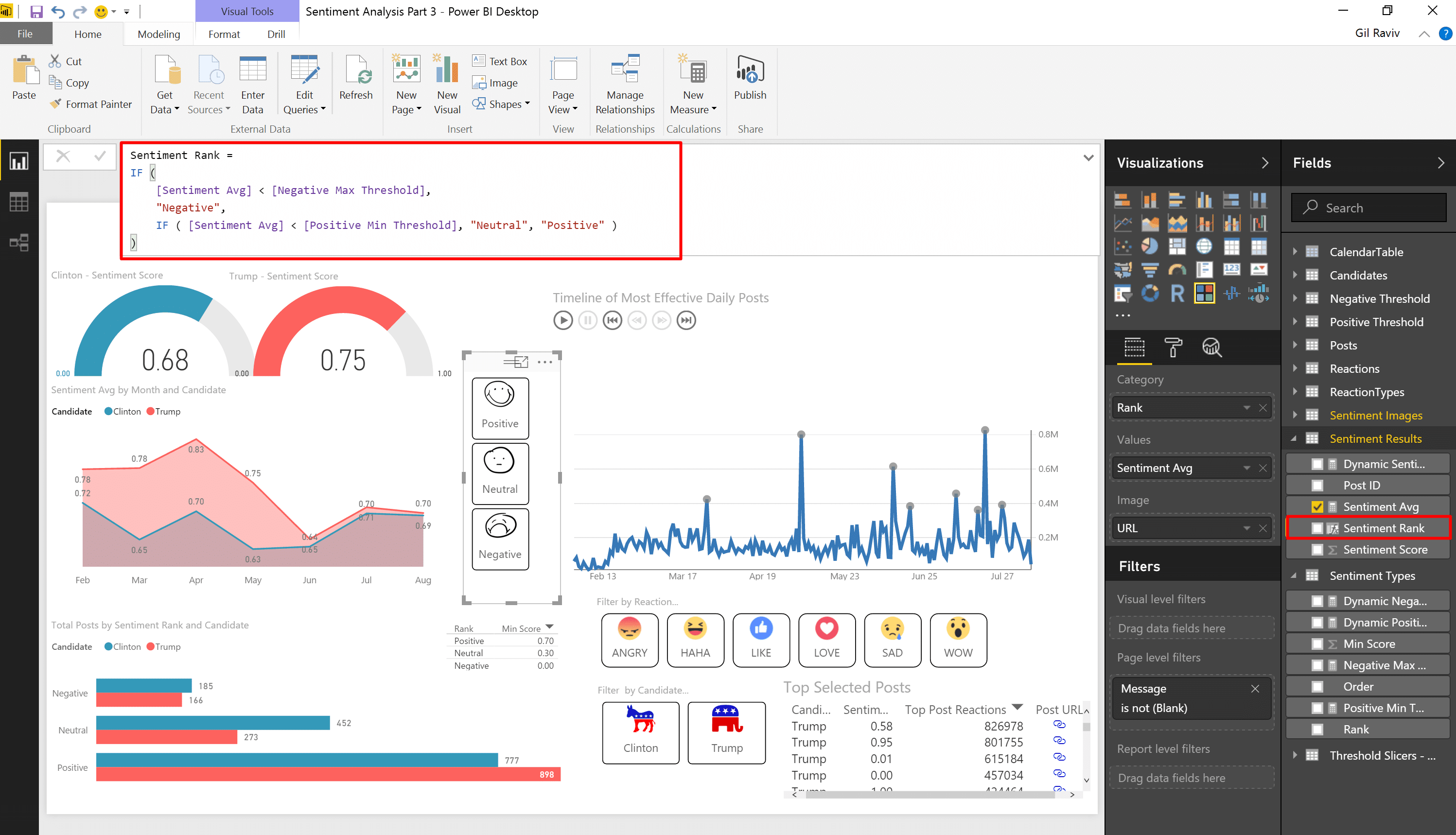Click the LOVE reaction filter button
Image resolution: width=1456 pixels, height=835 pixels.
(826, 640)
